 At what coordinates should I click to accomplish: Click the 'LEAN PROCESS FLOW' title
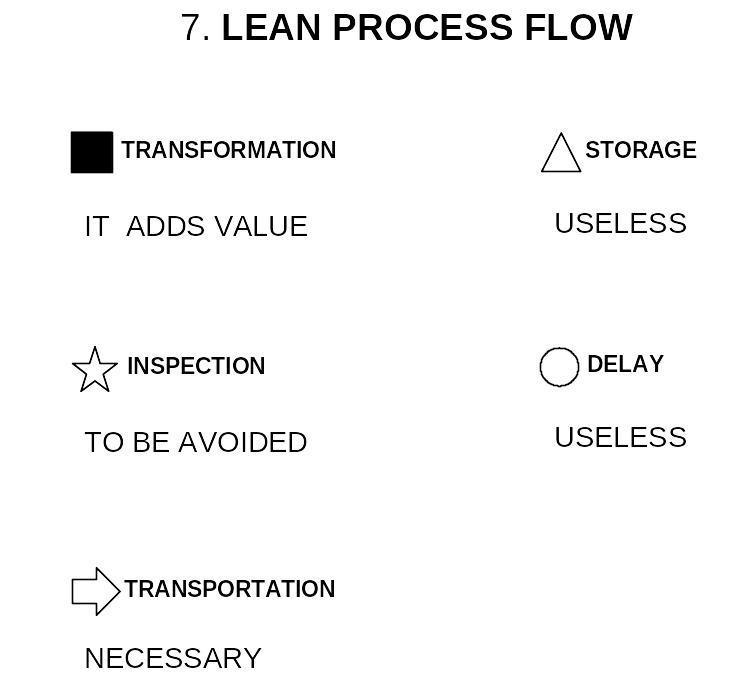coord(427,27)
